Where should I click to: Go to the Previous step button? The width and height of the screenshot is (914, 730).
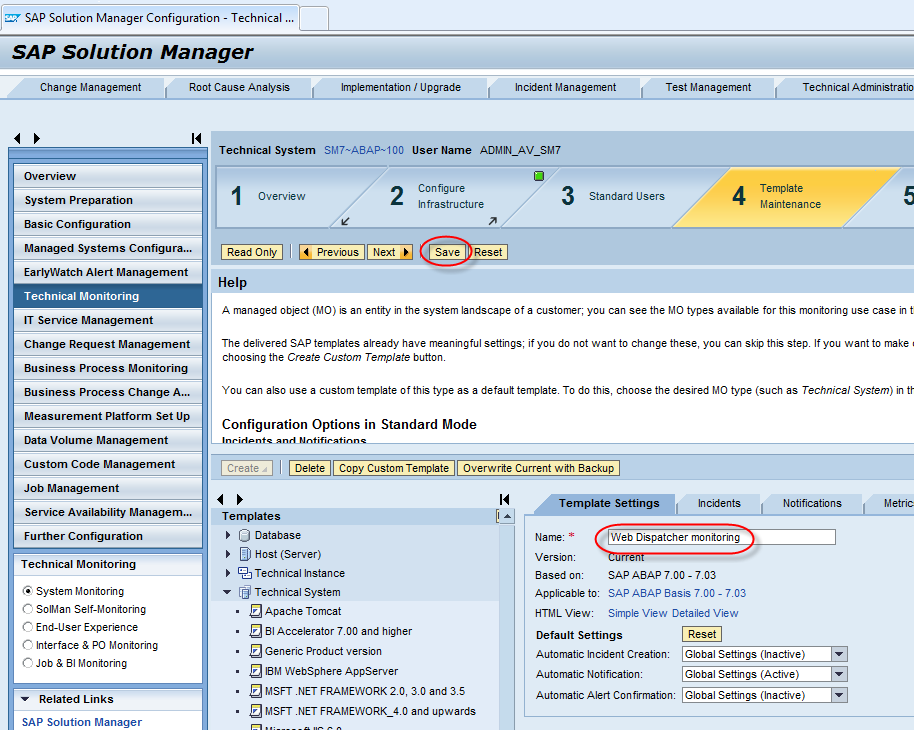coord(332,252)
